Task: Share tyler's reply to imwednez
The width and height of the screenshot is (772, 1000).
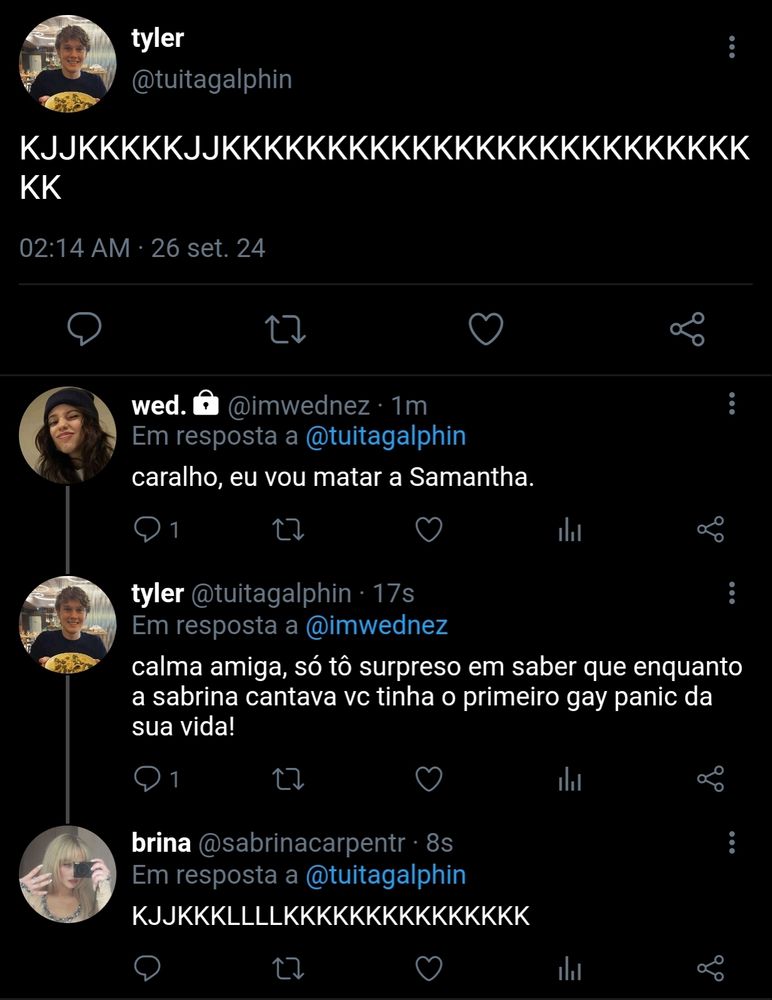Action: pos(710,779)
